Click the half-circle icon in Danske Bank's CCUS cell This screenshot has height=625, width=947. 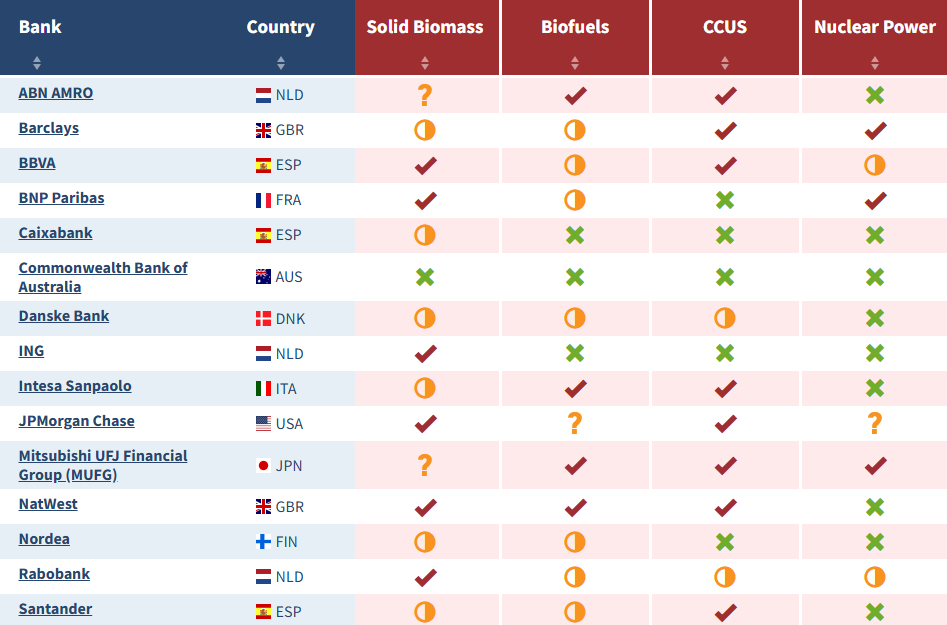tap(725, 318)
